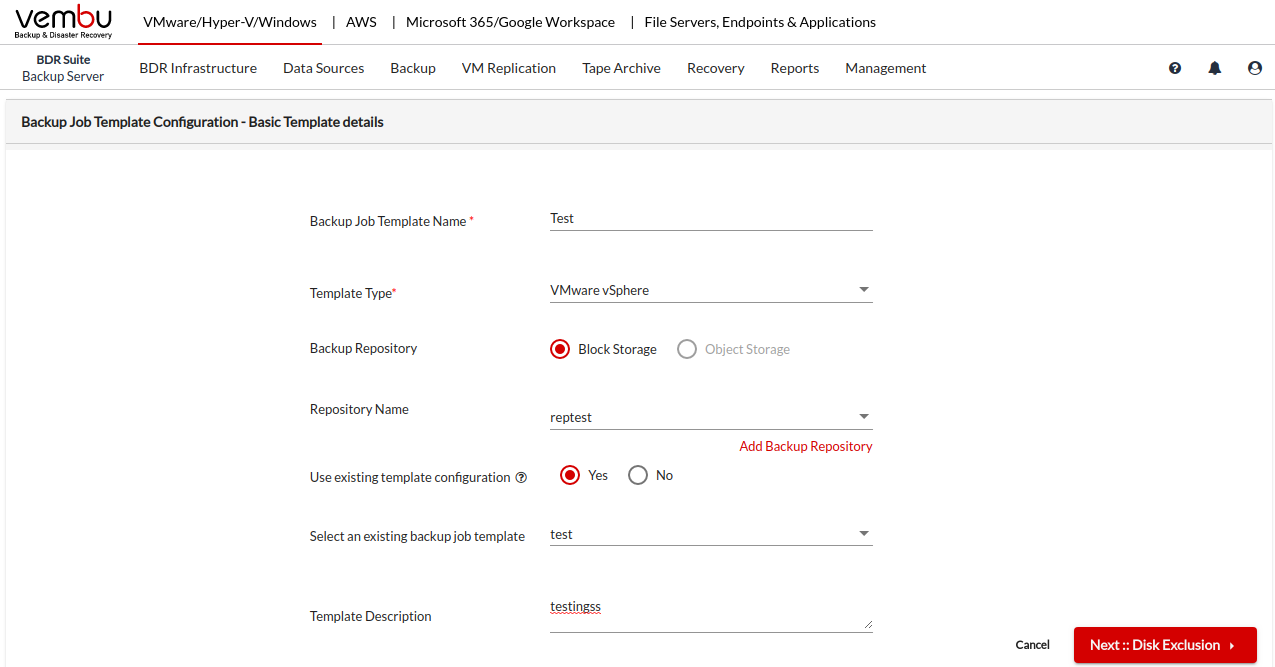Open the help question mark icon
Viewport: 1275px width, 667px height.
[x=1175, y=68]
